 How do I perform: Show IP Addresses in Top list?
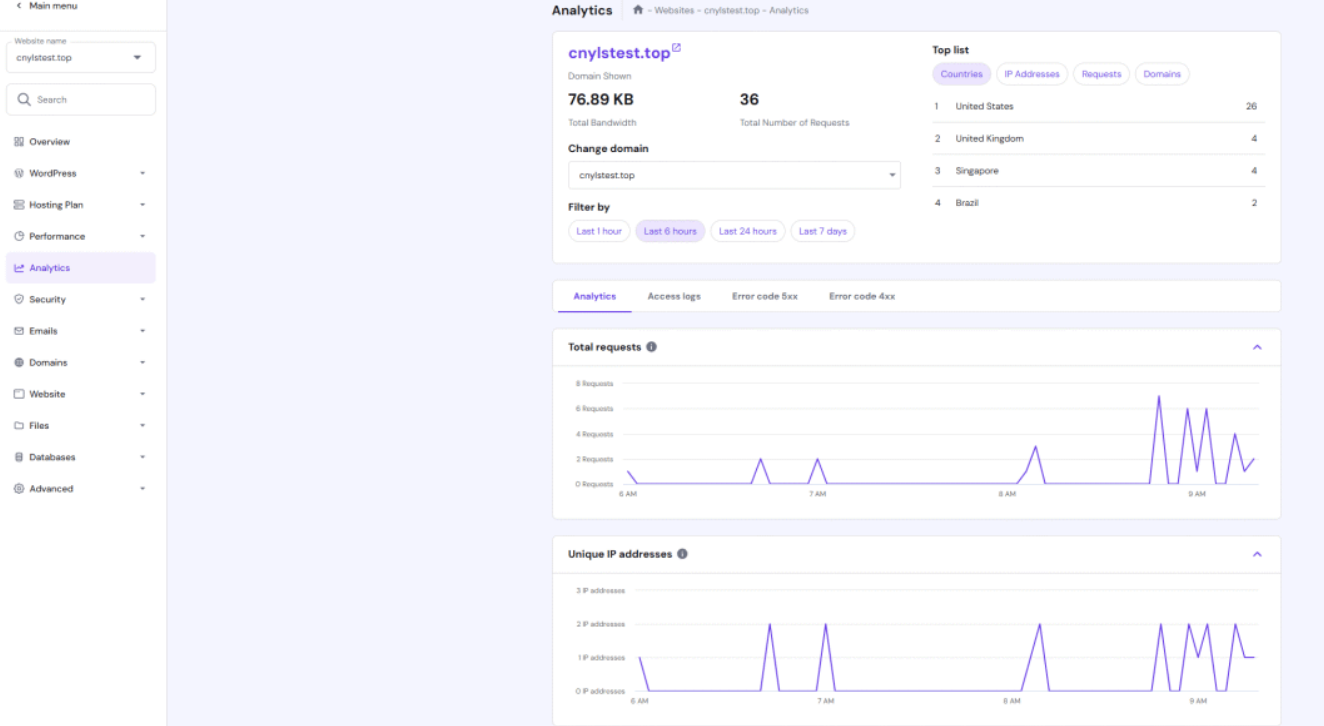coord(1032,74)
